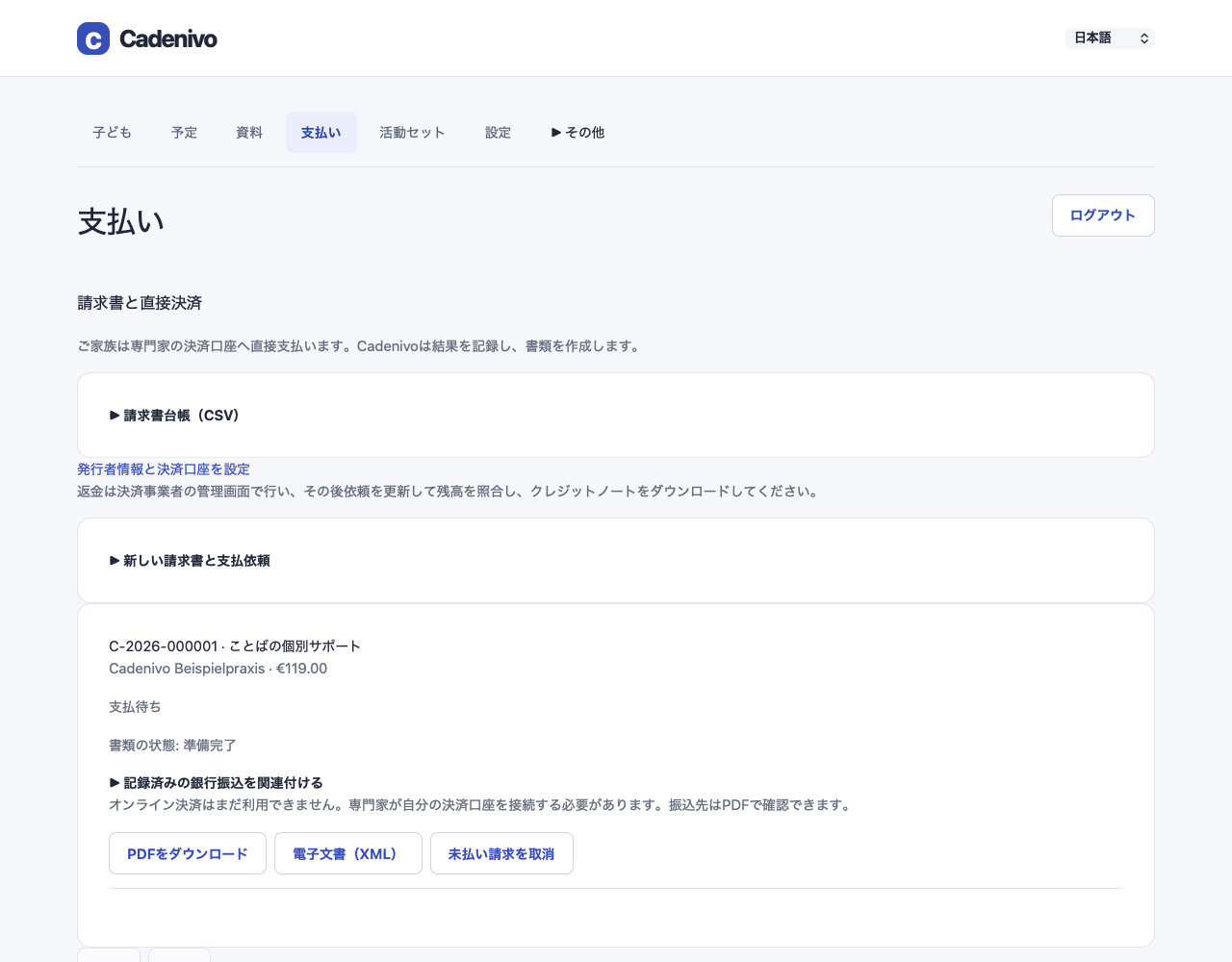1232x962 pixels.
Task: Click the text Cadenivo Beispielpraxis · €119.00
Action: 218,669
